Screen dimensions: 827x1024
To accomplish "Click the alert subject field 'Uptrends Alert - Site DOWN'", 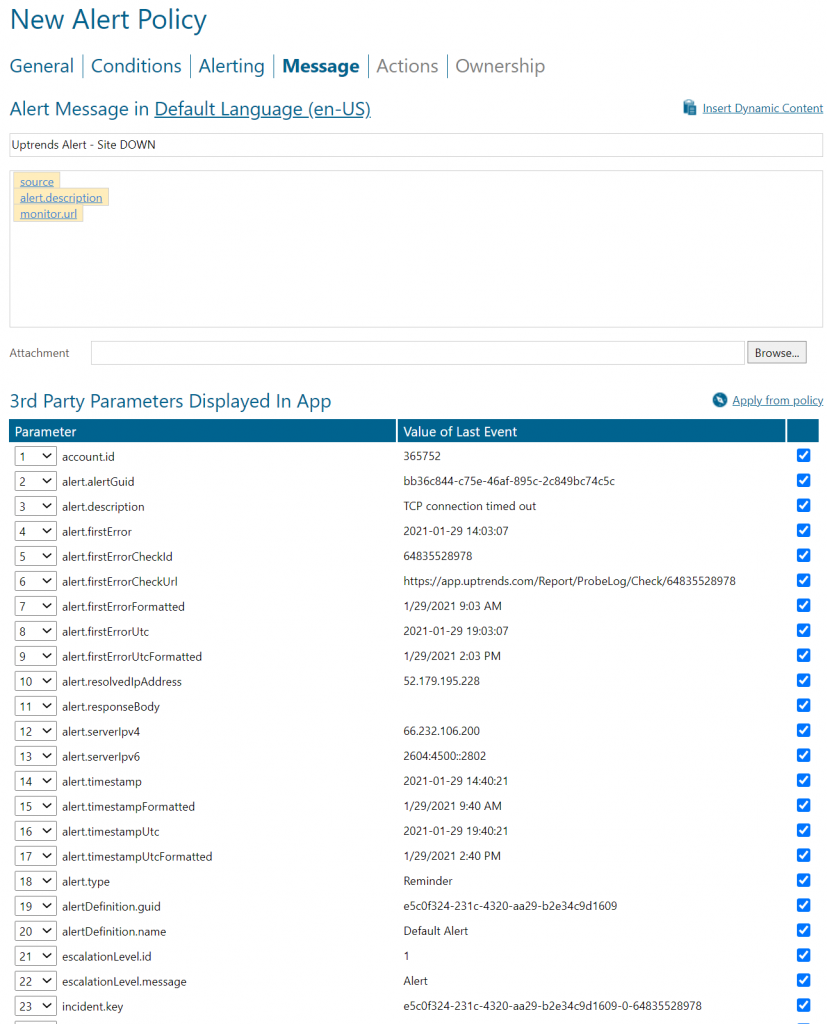I will tap(416, 145).
